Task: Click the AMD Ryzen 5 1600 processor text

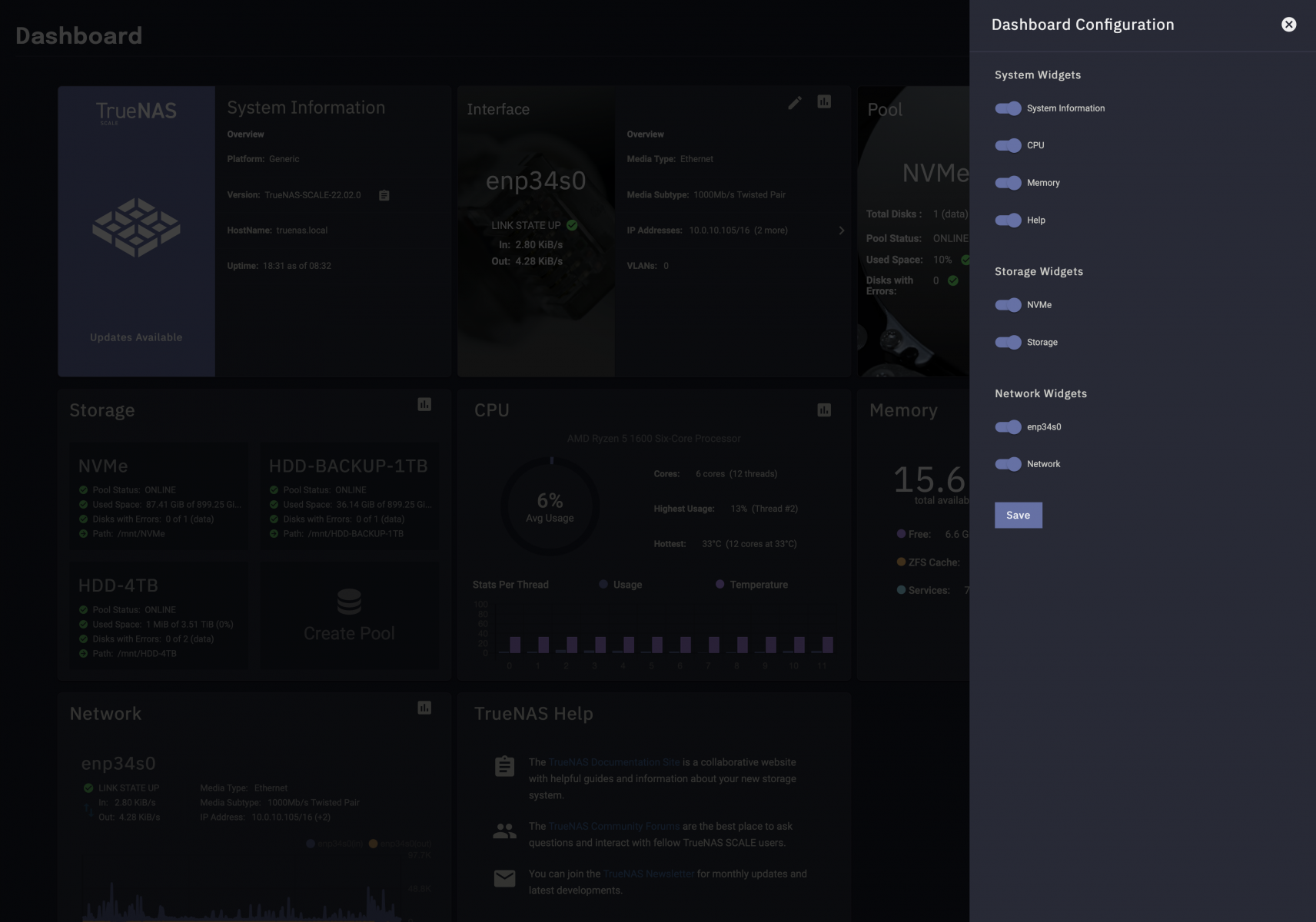Action: (654, 439)
